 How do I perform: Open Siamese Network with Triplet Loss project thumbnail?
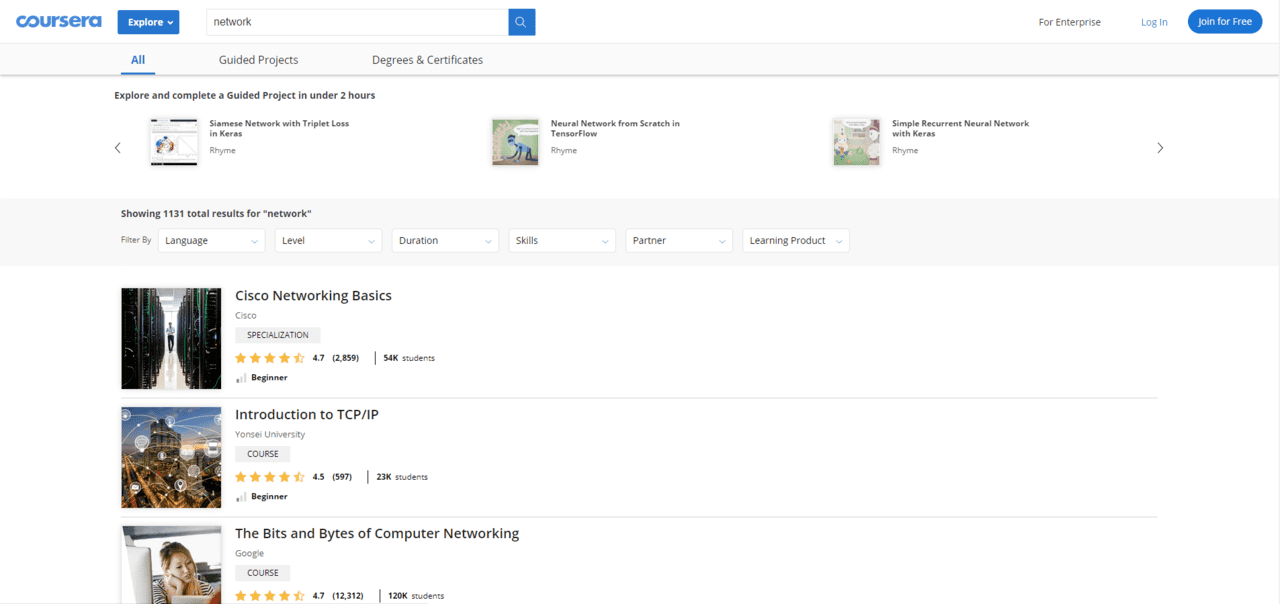pyautogui.click(x=174, y=141)
